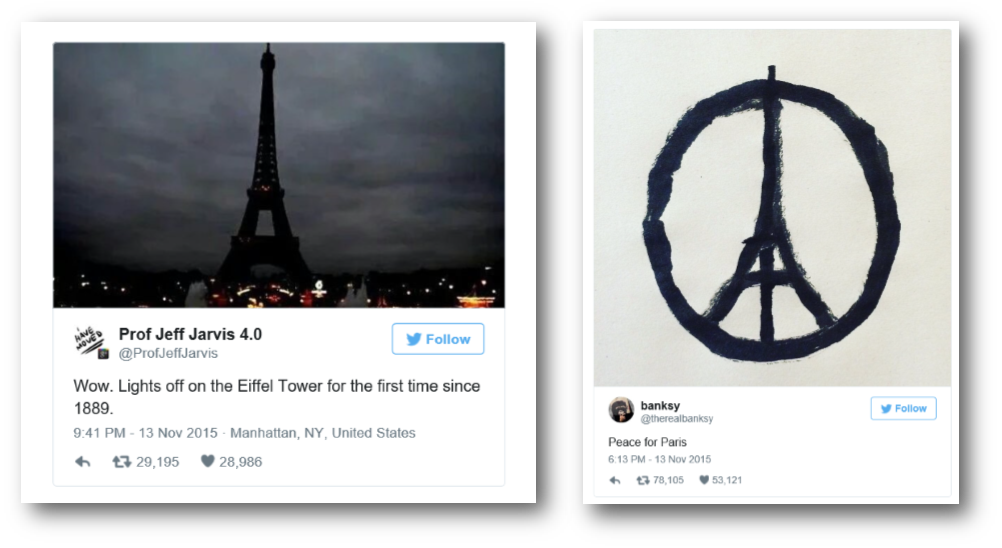The width and height of the screenshot is (1002, 548).
Task: Follow Prof Jeff Jarvis 4.0
Action: click(438, 339)
